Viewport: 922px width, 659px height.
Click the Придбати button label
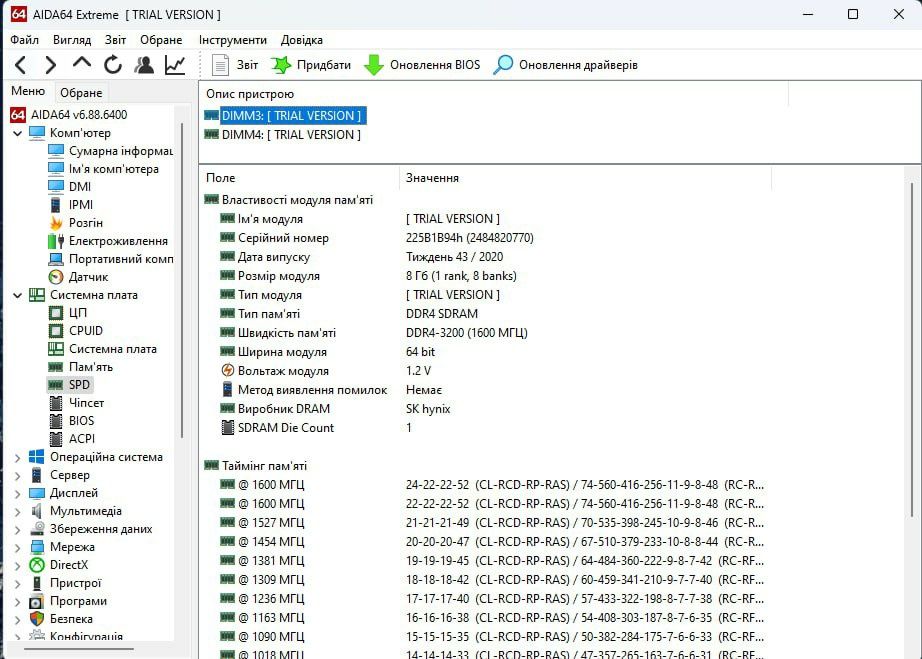tap(324, 65)
